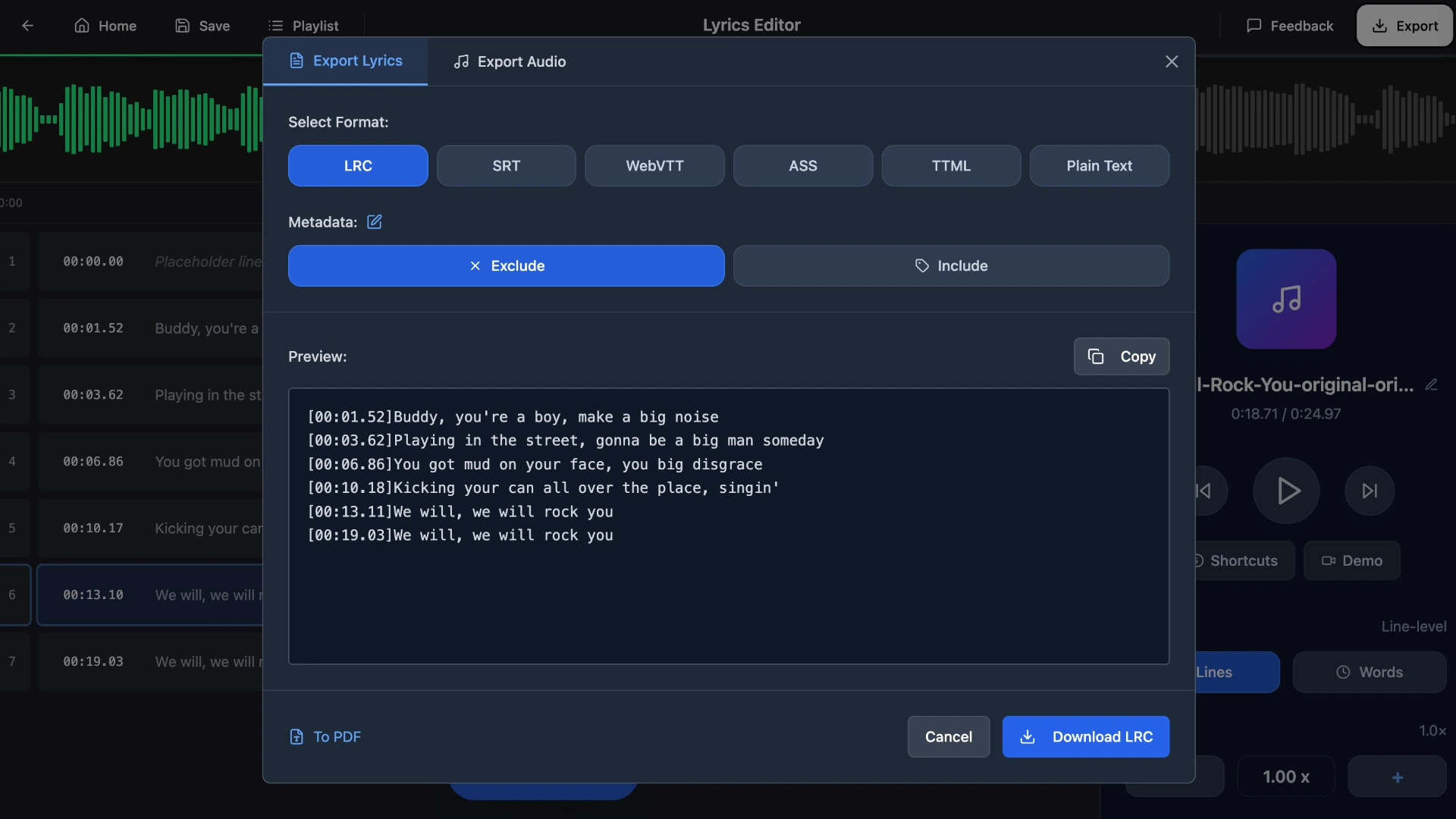The image size is (1456, 819).
Task: Set metadata to Include
Action: coord(952,265)
